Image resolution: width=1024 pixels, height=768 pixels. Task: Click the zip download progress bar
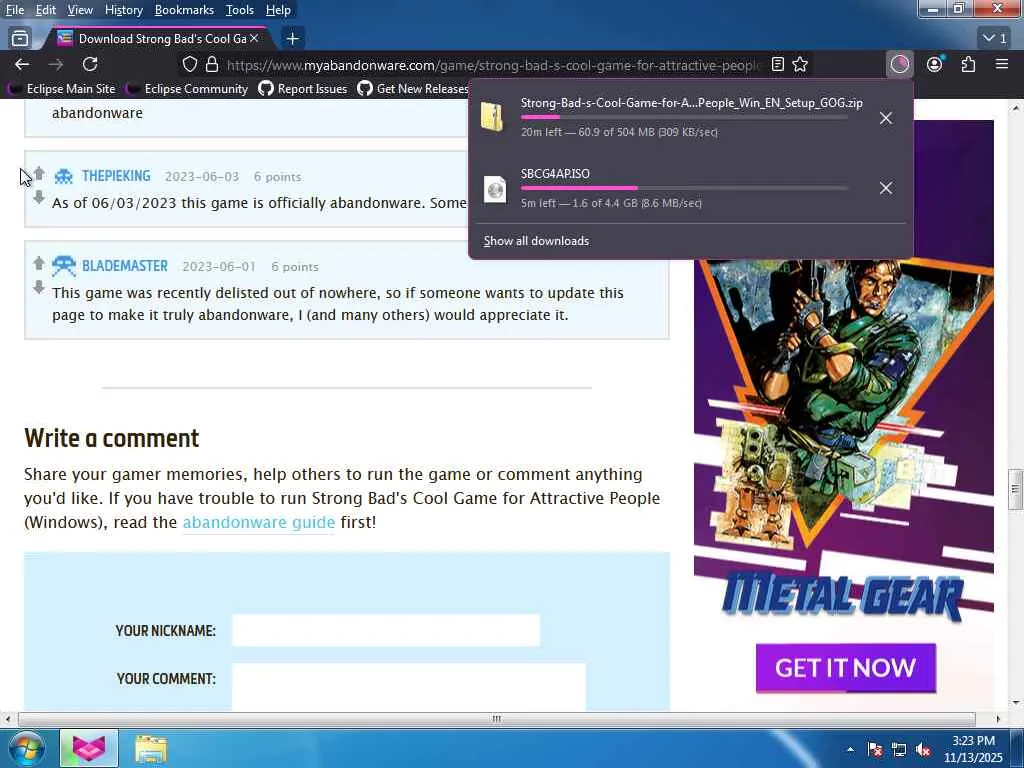684,117
